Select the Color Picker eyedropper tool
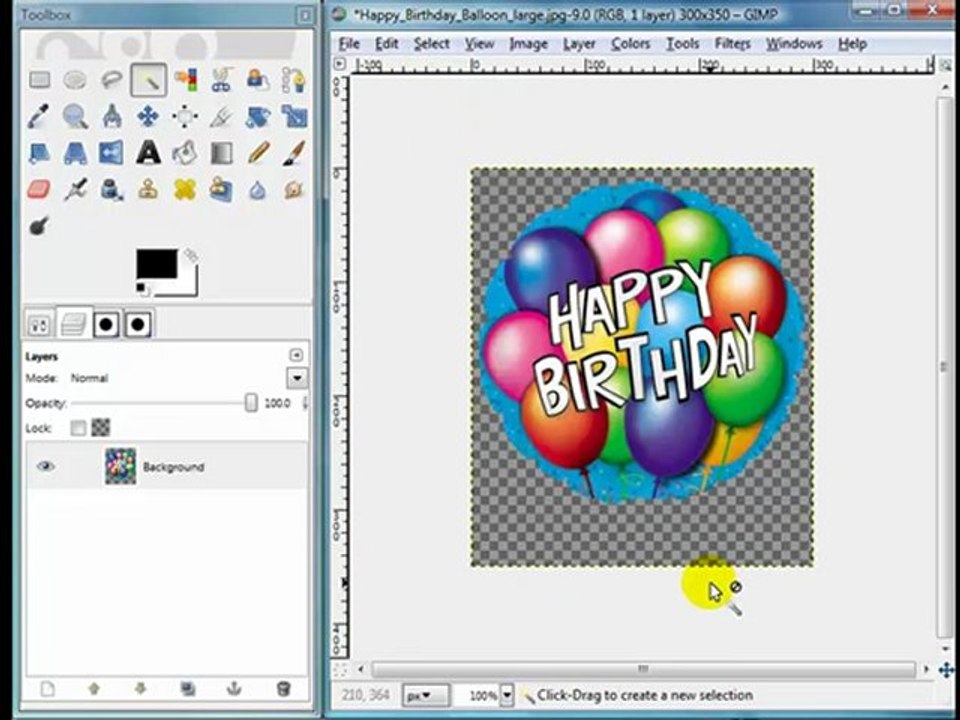The image size is (960, 720). click(38, 116)
